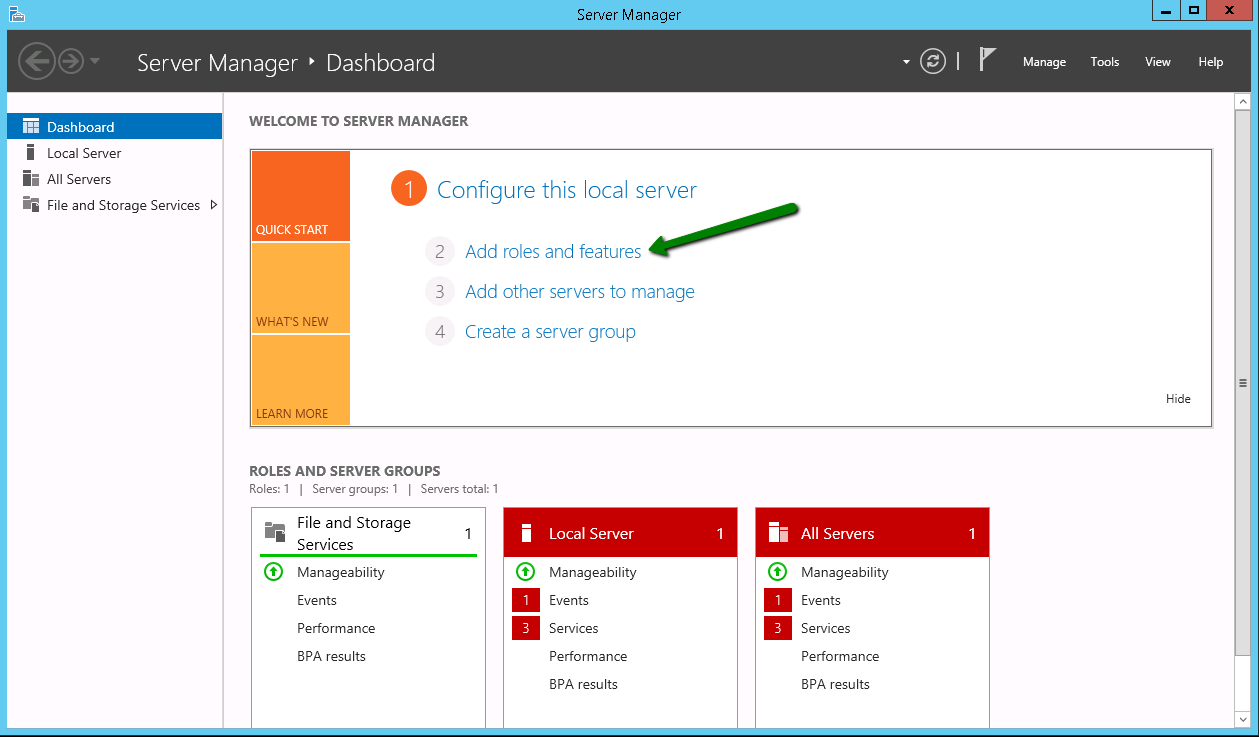This screenshot has height=737, width=1259.
Task: Open the Manage menu
Action: (x=1044, y=62)
